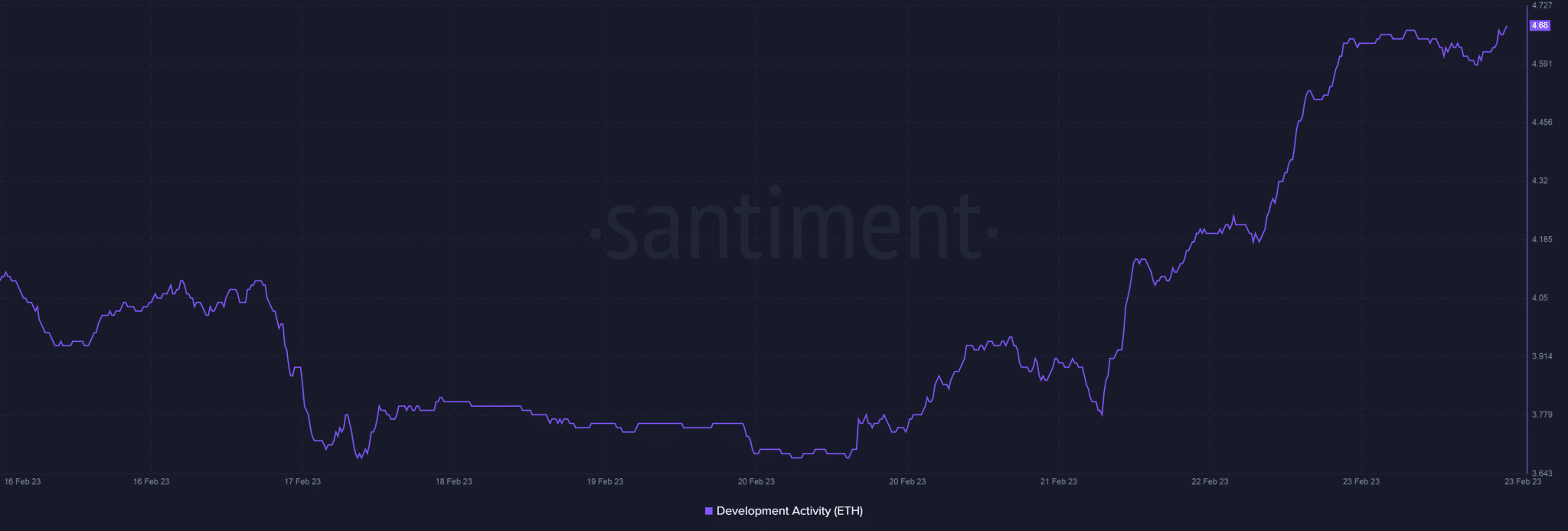Click the 4.591 y-axis label
This screenshot has width=1568, height=531.
click(x=1542, y=64)
